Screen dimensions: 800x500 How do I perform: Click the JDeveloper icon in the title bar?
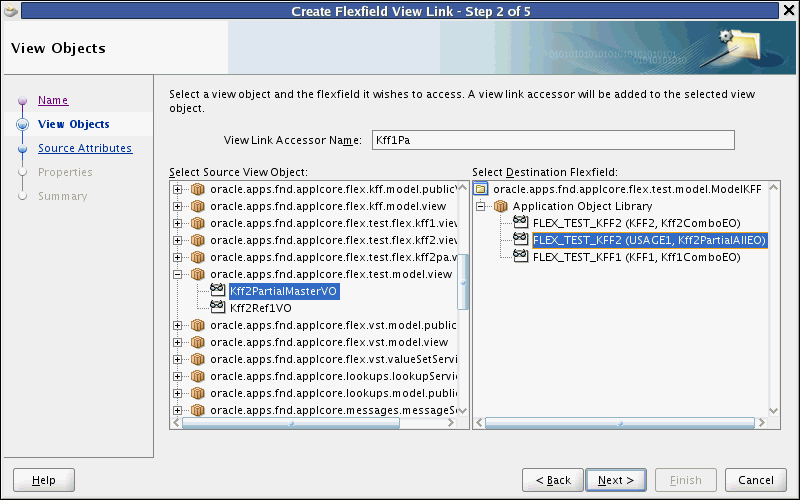[11, 11]
